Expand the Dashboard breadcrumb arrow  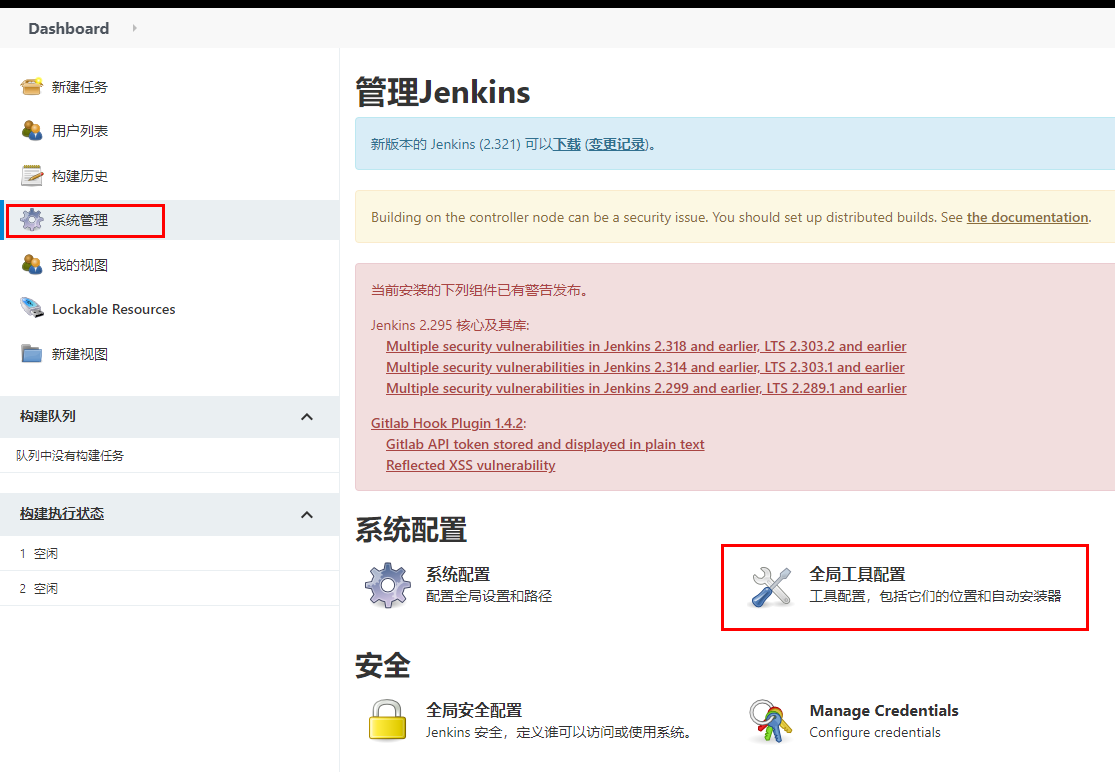(x=134, y=28)
